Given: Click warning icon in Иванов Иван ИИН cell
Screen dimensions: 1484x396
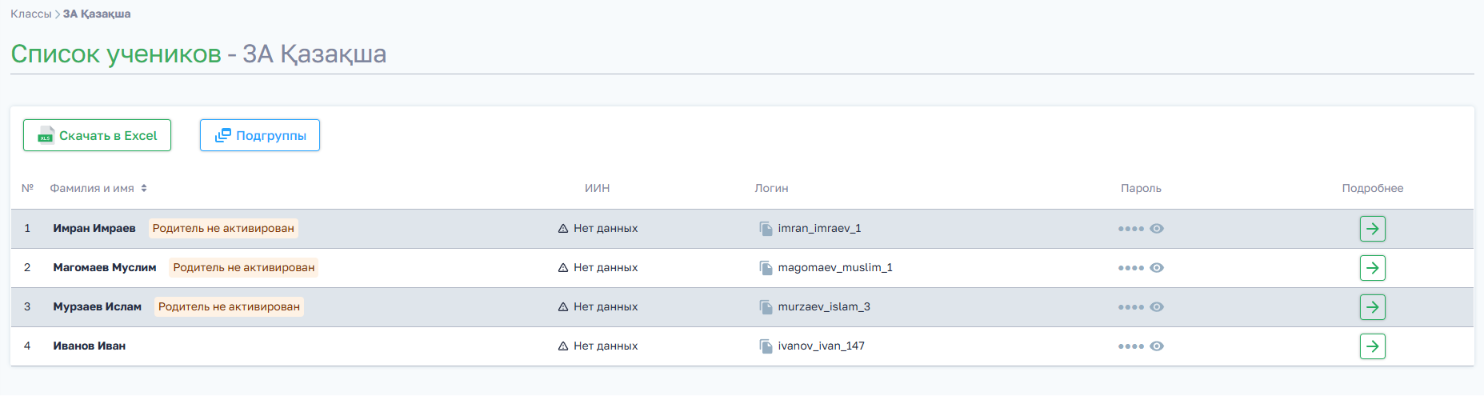Looking at the screenshot, I should click(563, 346).
